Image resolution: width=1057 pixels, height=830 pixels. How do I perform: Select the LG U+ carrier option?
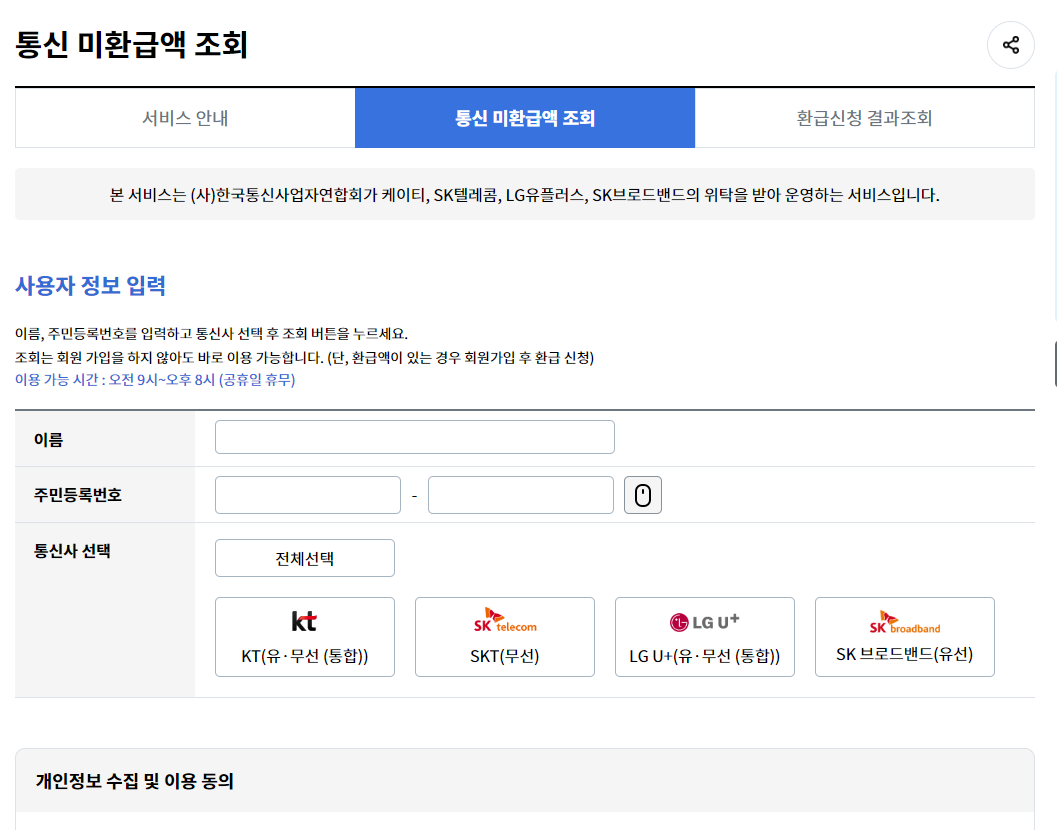point(704,636)
